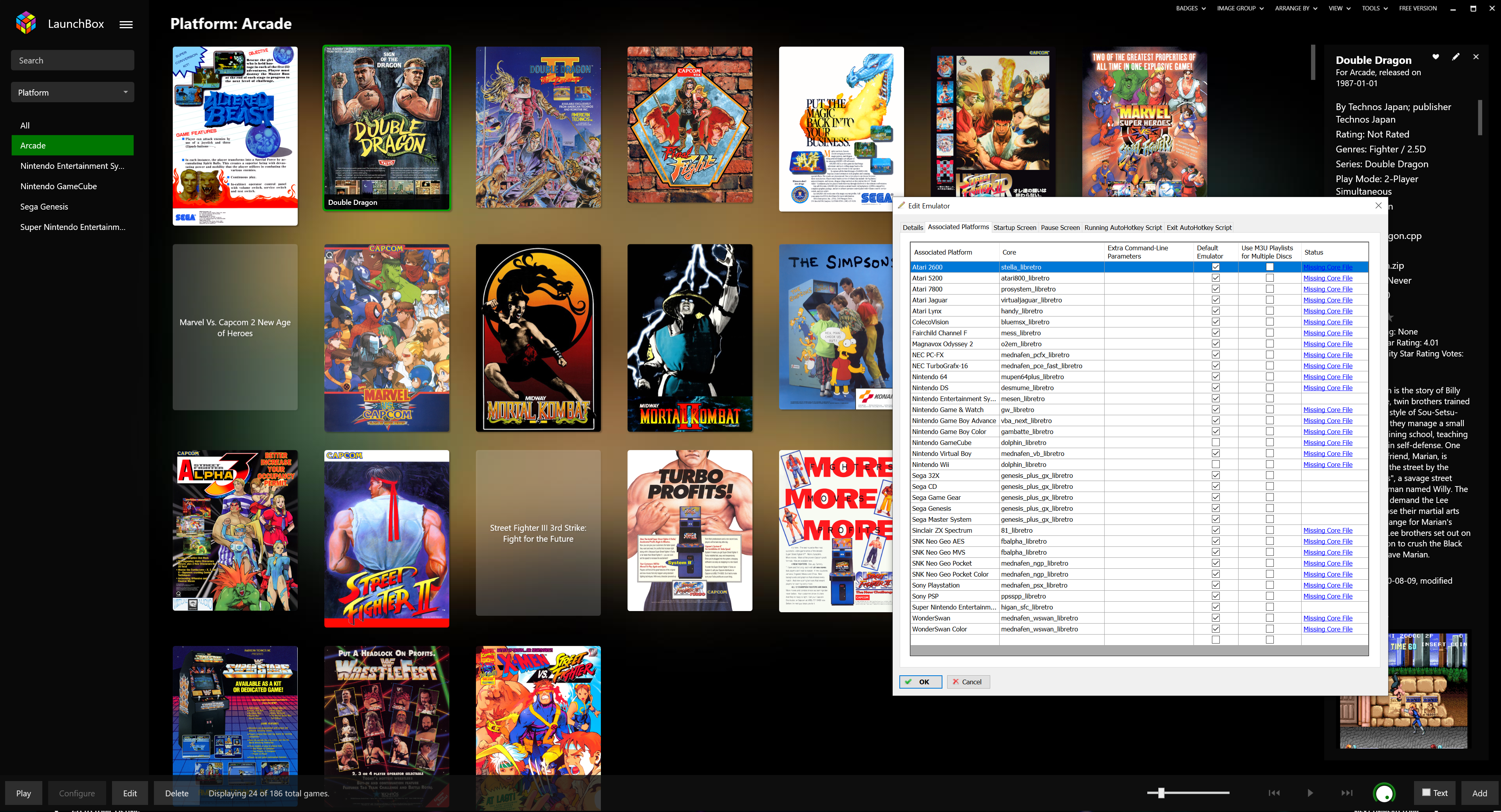Select the Associated Platforms tab
This screenshot has width=1501, height=812.
958,226
